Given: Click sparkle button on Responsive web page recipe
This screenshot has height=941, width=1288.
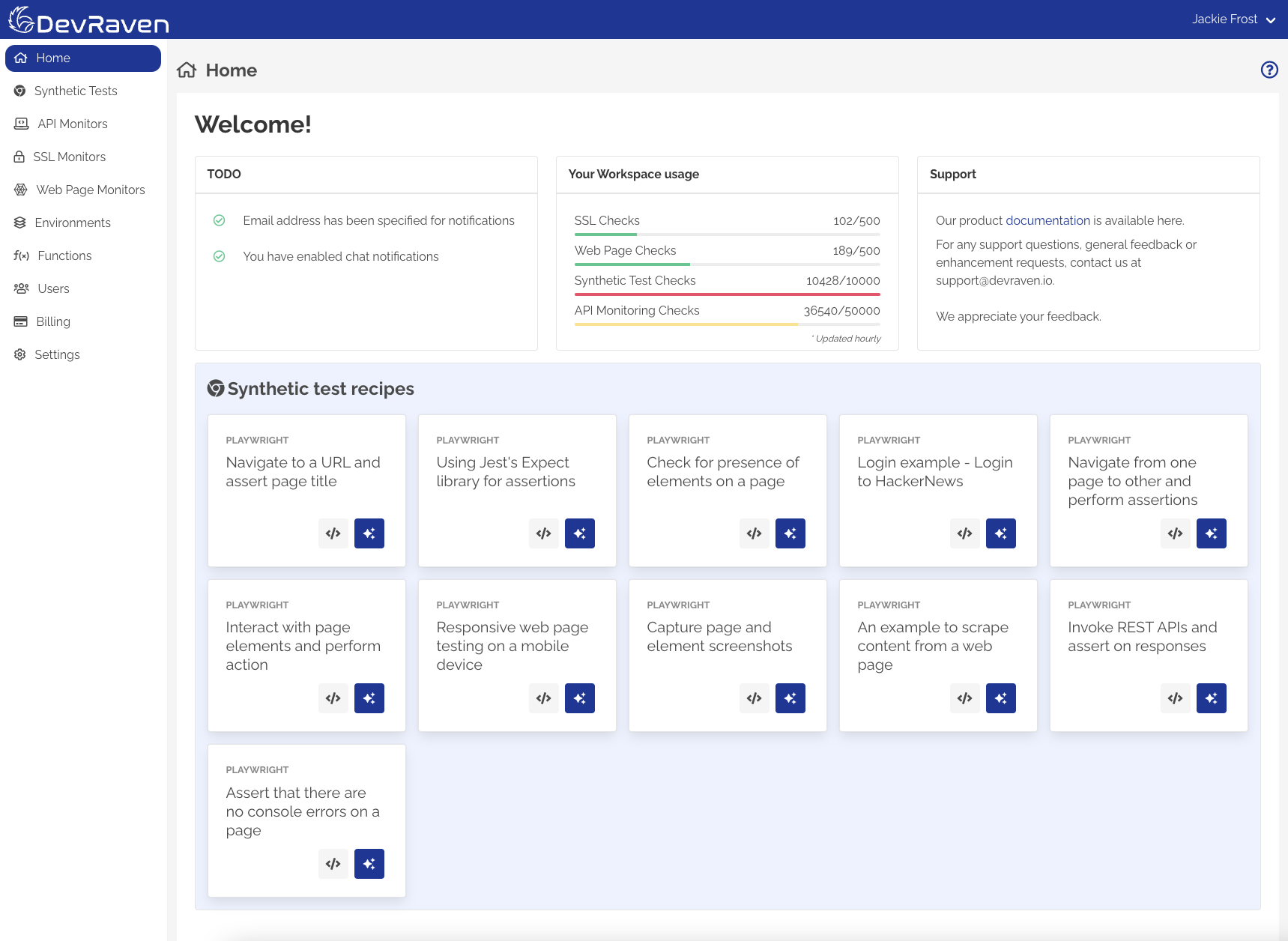Looking at the screenshot, I should point(579,698).
